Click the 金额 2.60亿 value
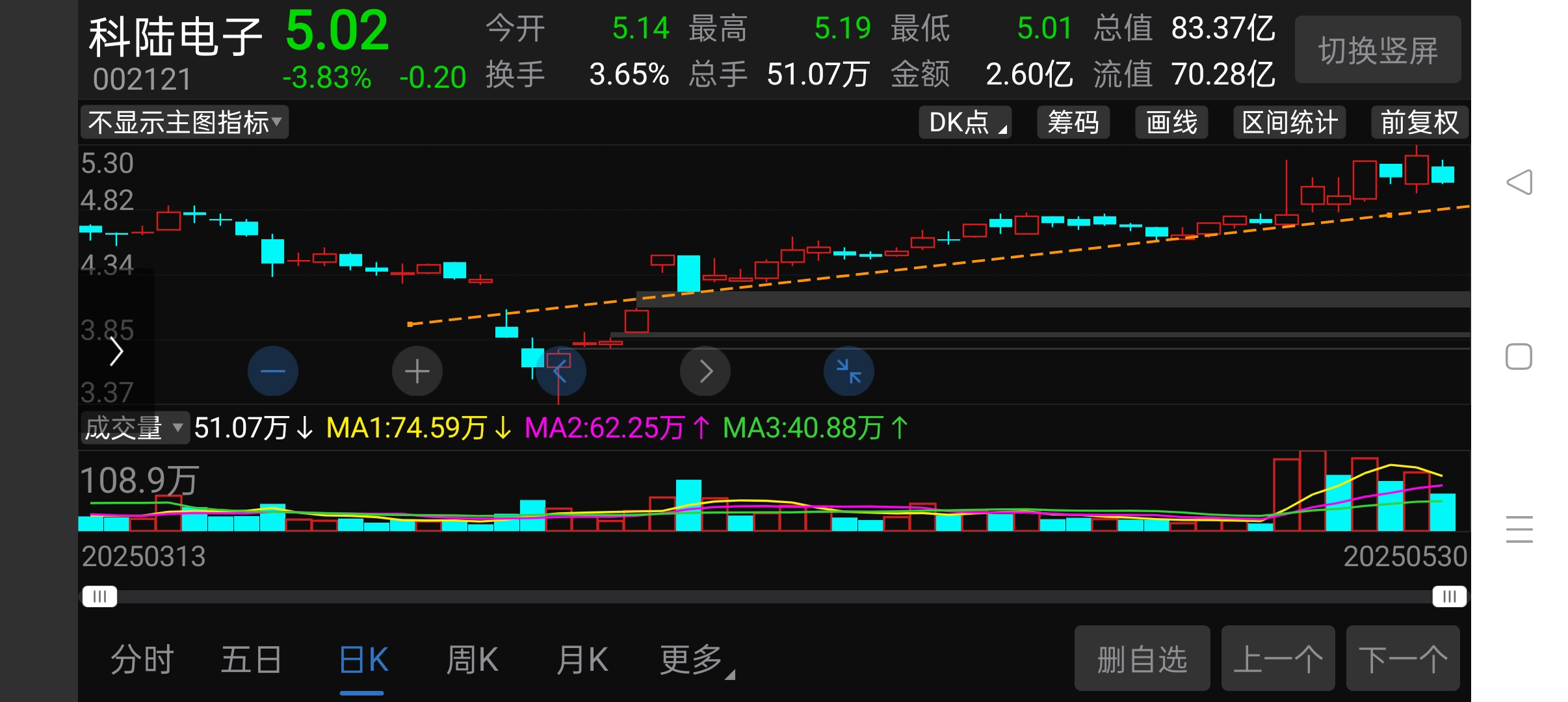The width and height of the screenshot is (1568, 702). coord(1029,74)
